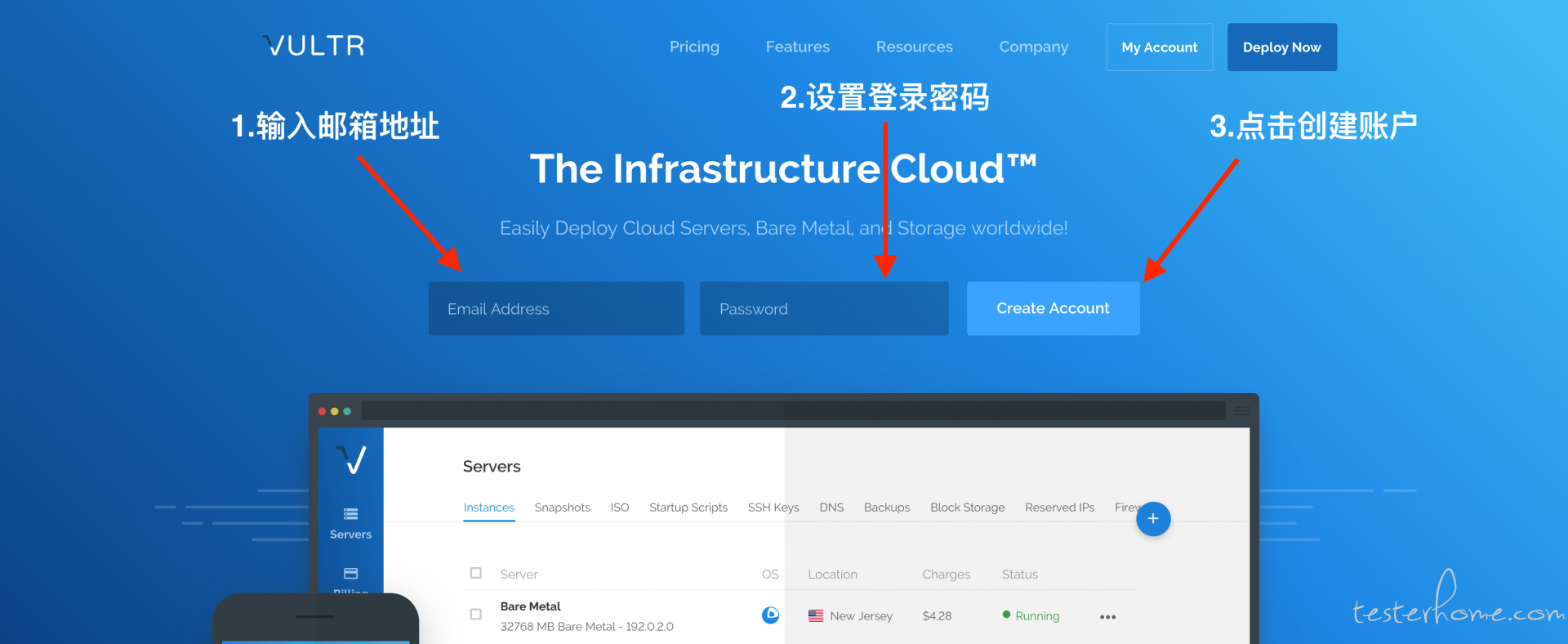Click the Server column header
The width and height of the screenshot is (1568, 644).
(519, 575)
